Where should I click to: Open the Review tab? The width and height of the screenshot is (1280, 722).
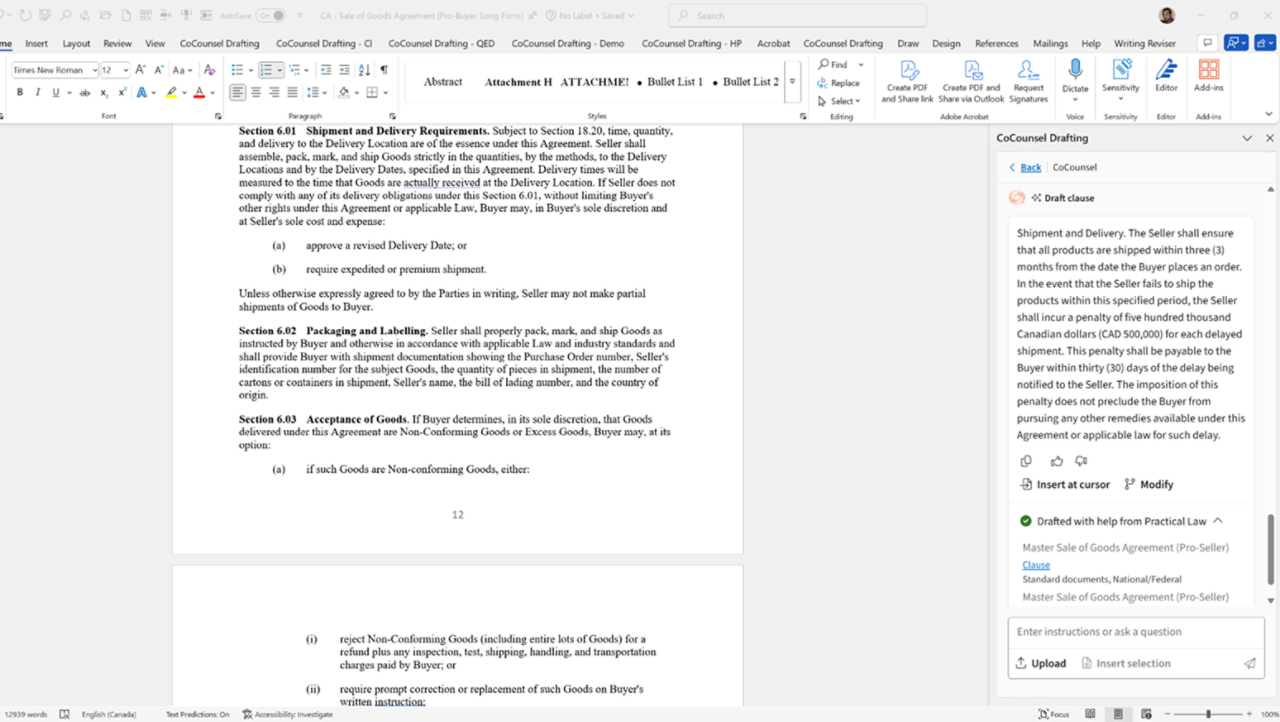point(117,43)
